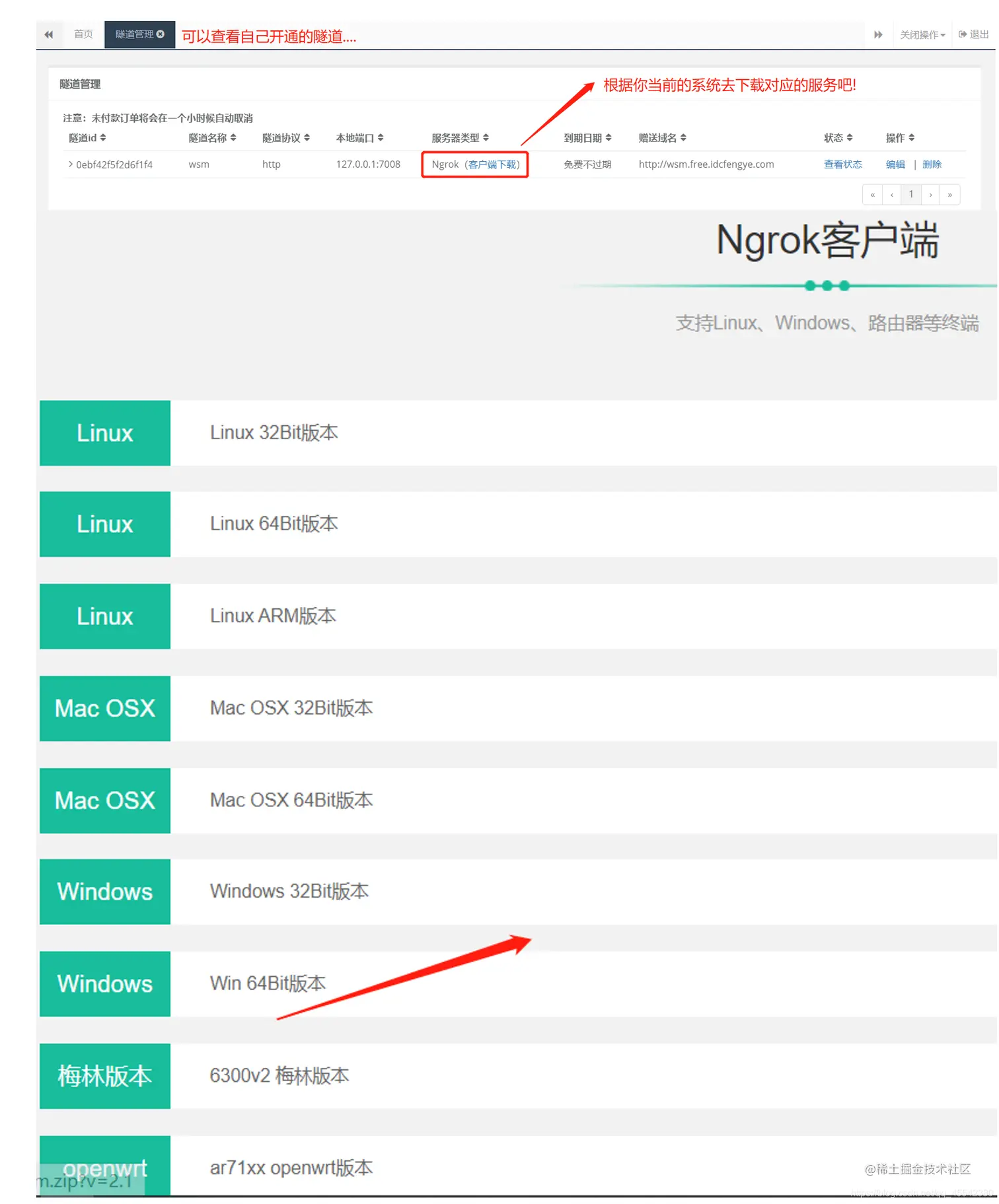Click the openwrt tile
Image resolution: width=999 pixels, height=1204 pixels.
pyautogui.click(x=105, y=1166)
